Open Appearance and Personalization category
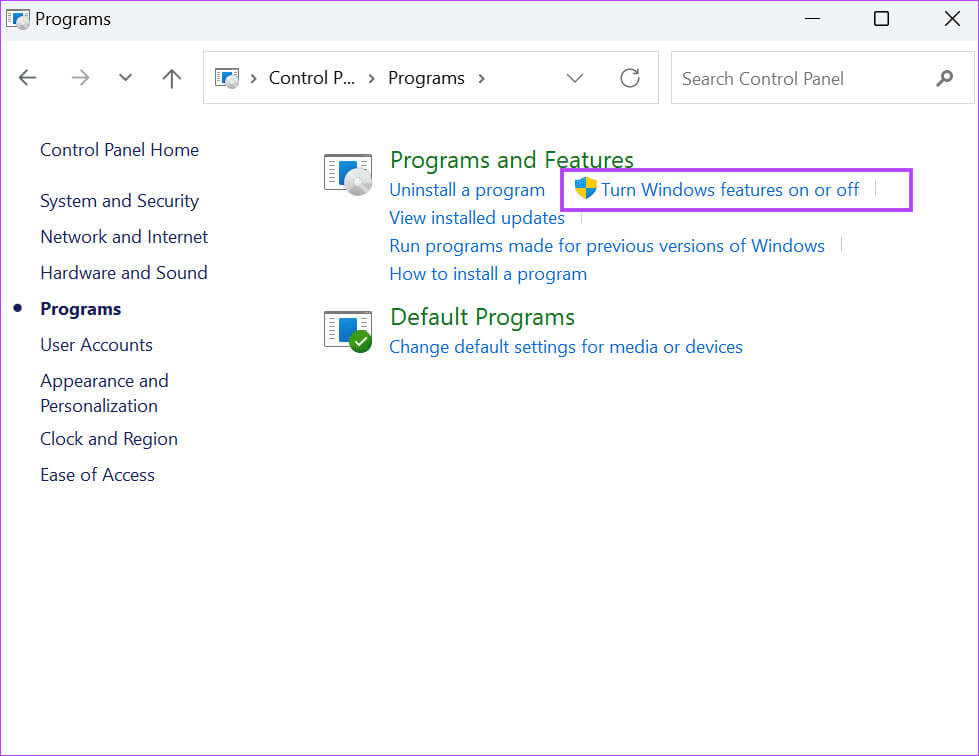This screenshot has height=756, width=979. tap(104, 393)
